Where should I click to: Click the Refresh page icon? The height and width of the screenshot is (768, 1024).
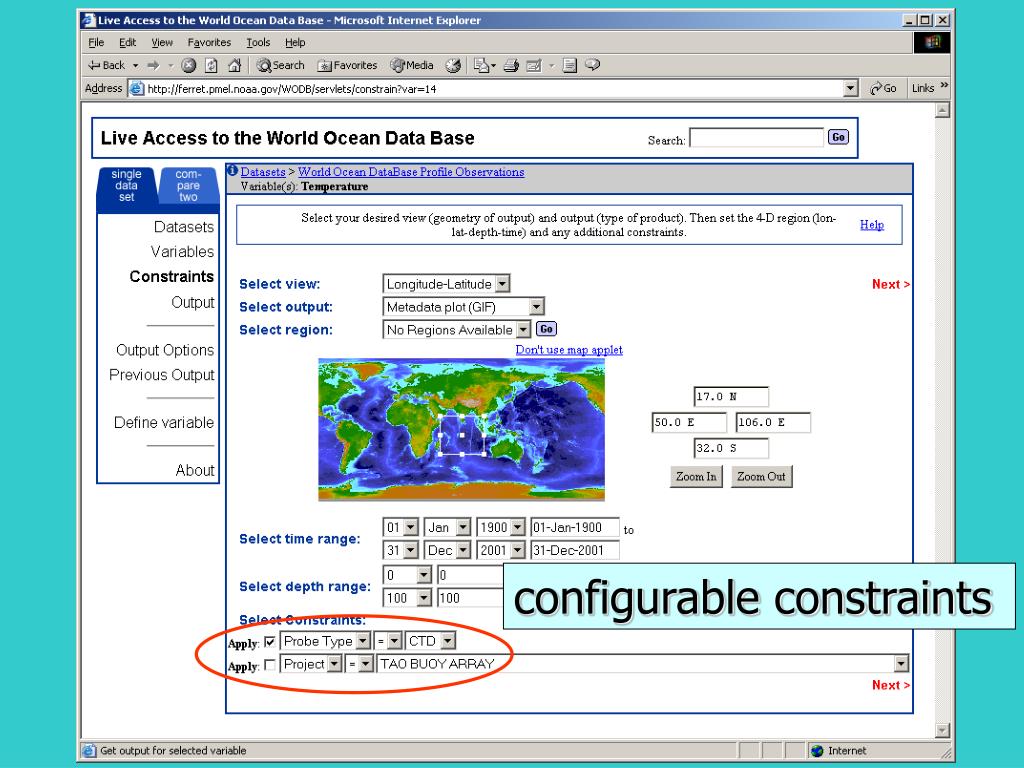(212, 65)
